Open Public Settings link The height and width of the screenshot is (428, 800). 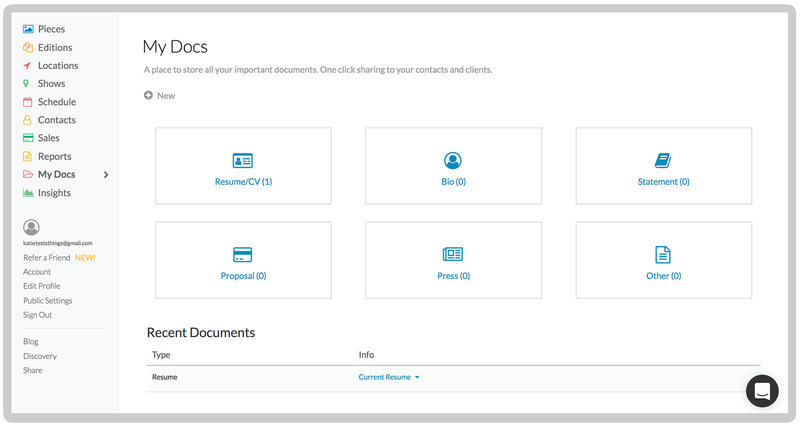coord(47,300)
